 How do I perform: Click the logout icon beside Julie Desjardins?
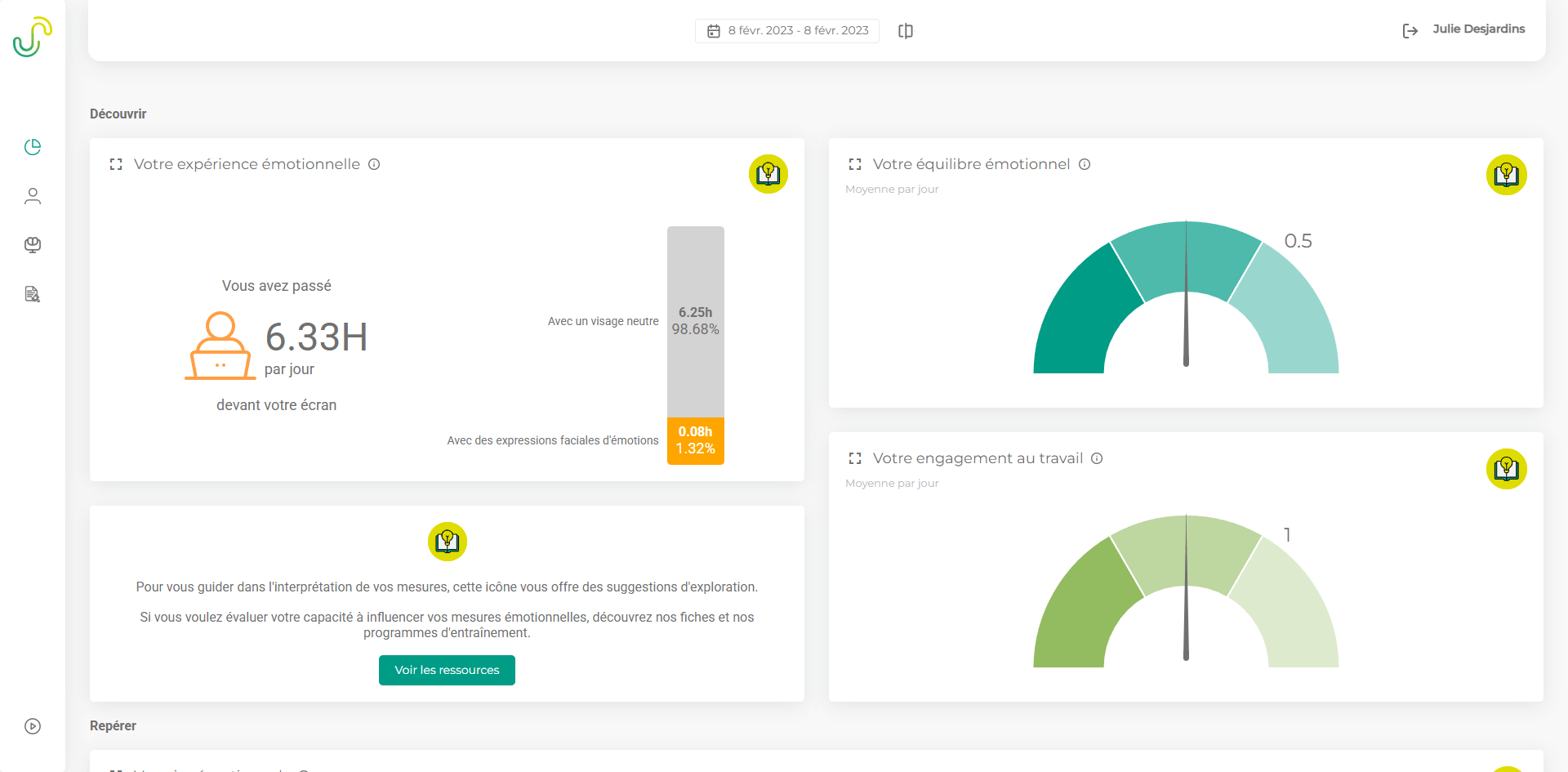[1410, 31]
